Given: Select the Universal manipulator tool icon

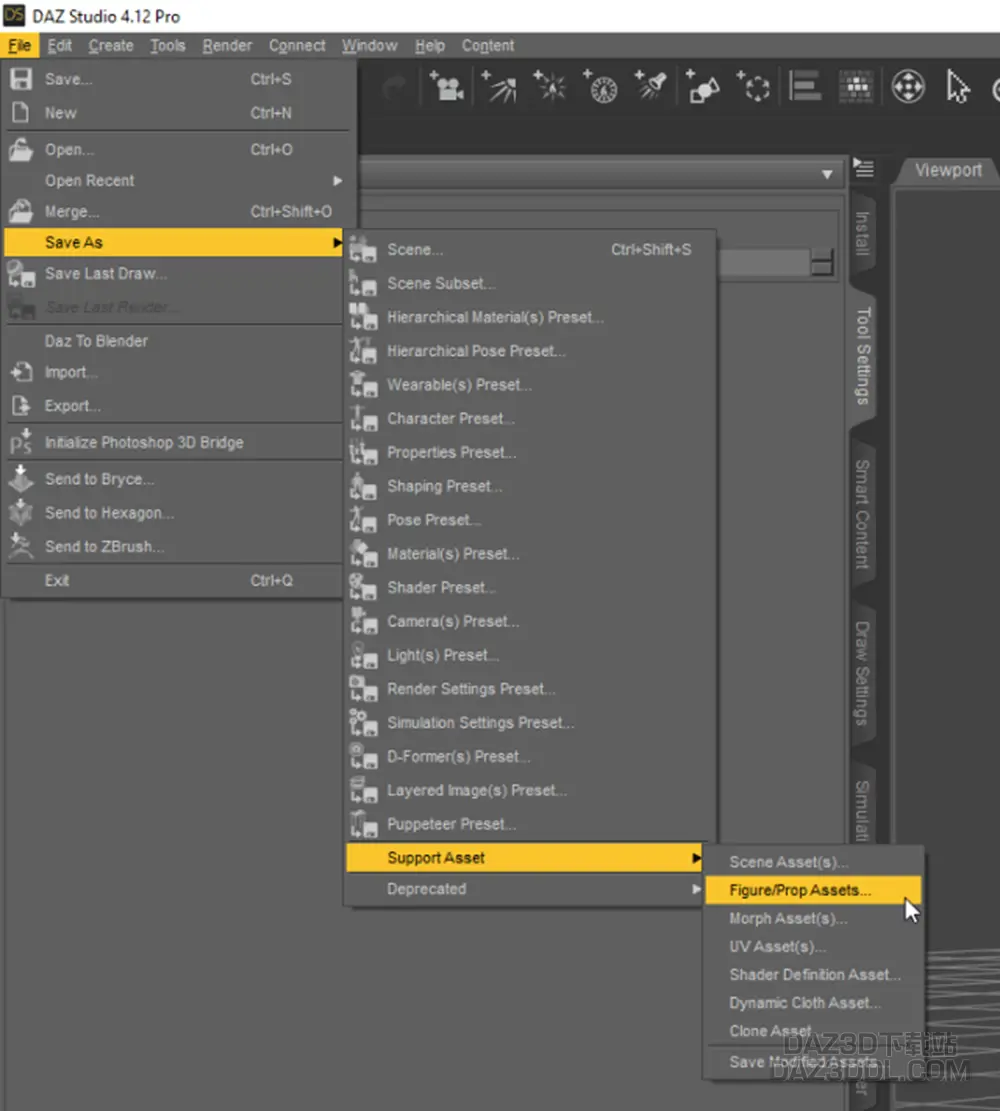Looking at the screenshot, I should tap(908, 86).
